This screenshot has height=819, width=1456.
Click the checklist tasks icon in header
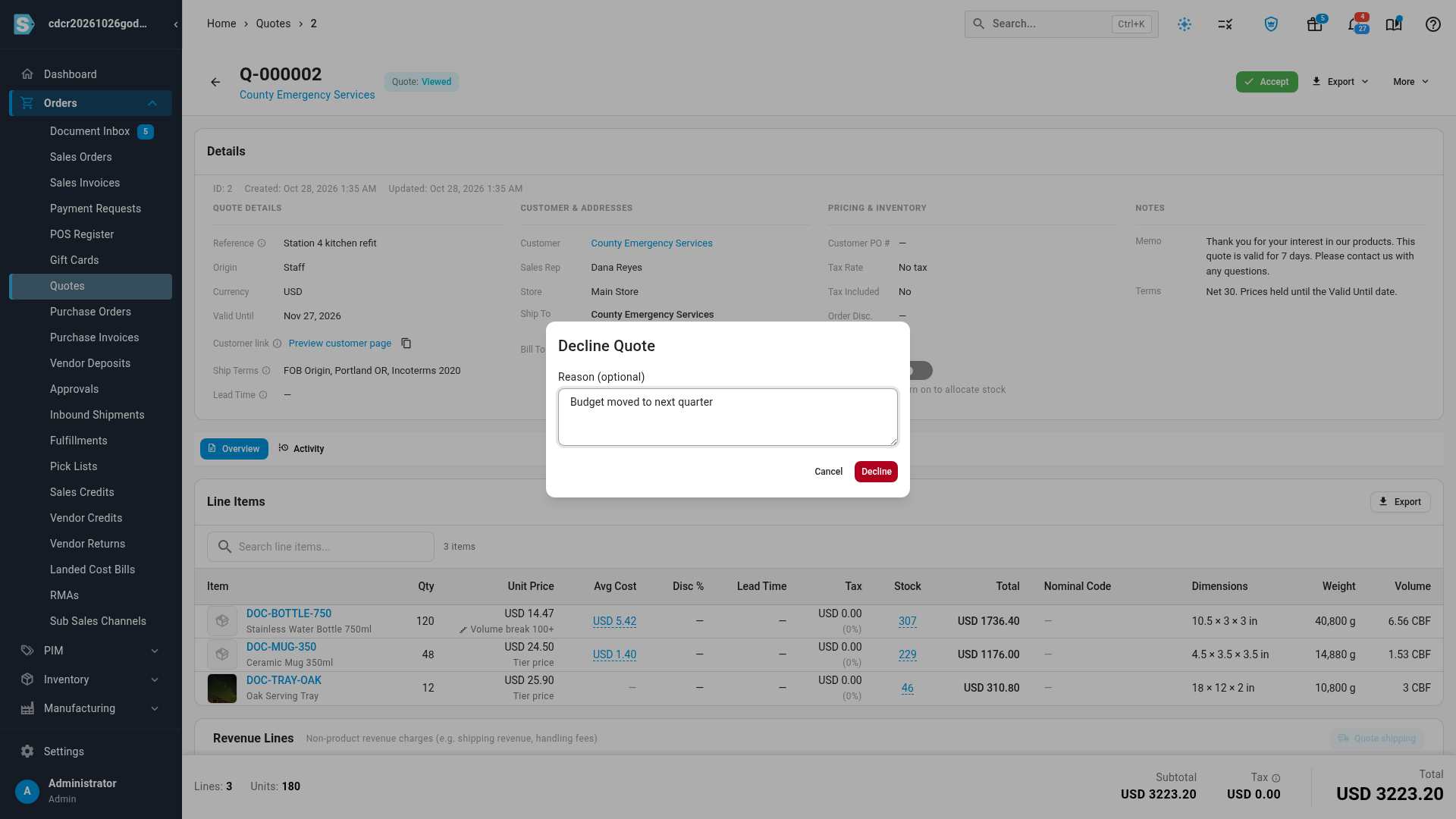tap(1225, 24)
